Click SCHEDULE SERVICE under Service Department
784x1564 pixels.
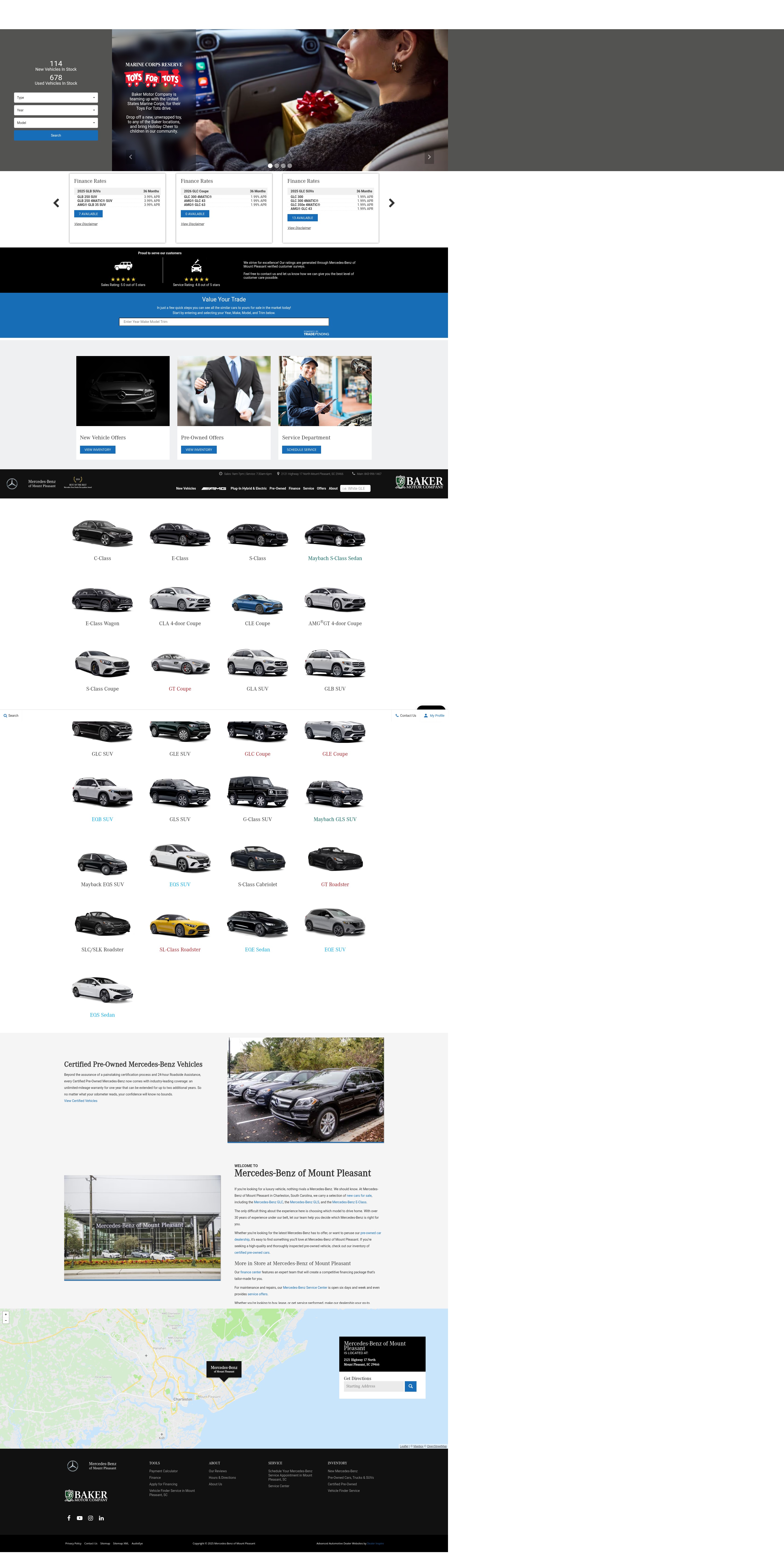[302, 450]
